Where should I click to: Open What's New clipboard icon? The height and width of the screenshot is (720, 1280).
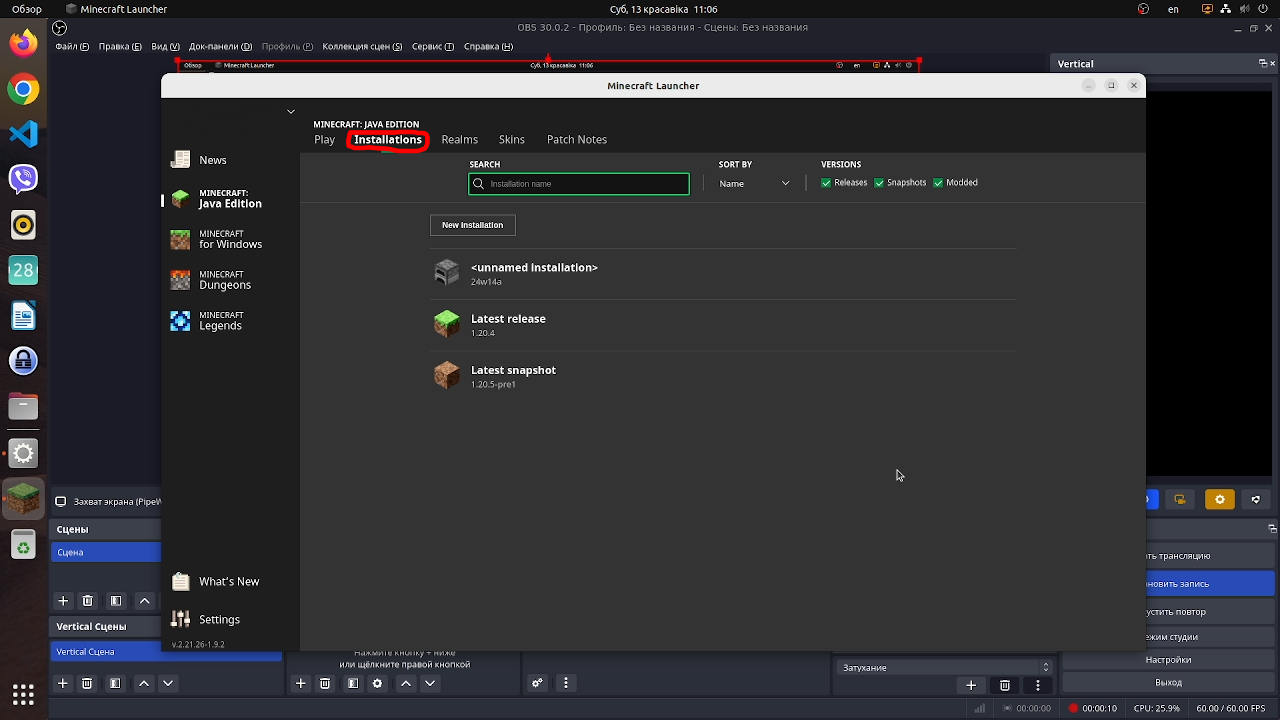[180, 582]
